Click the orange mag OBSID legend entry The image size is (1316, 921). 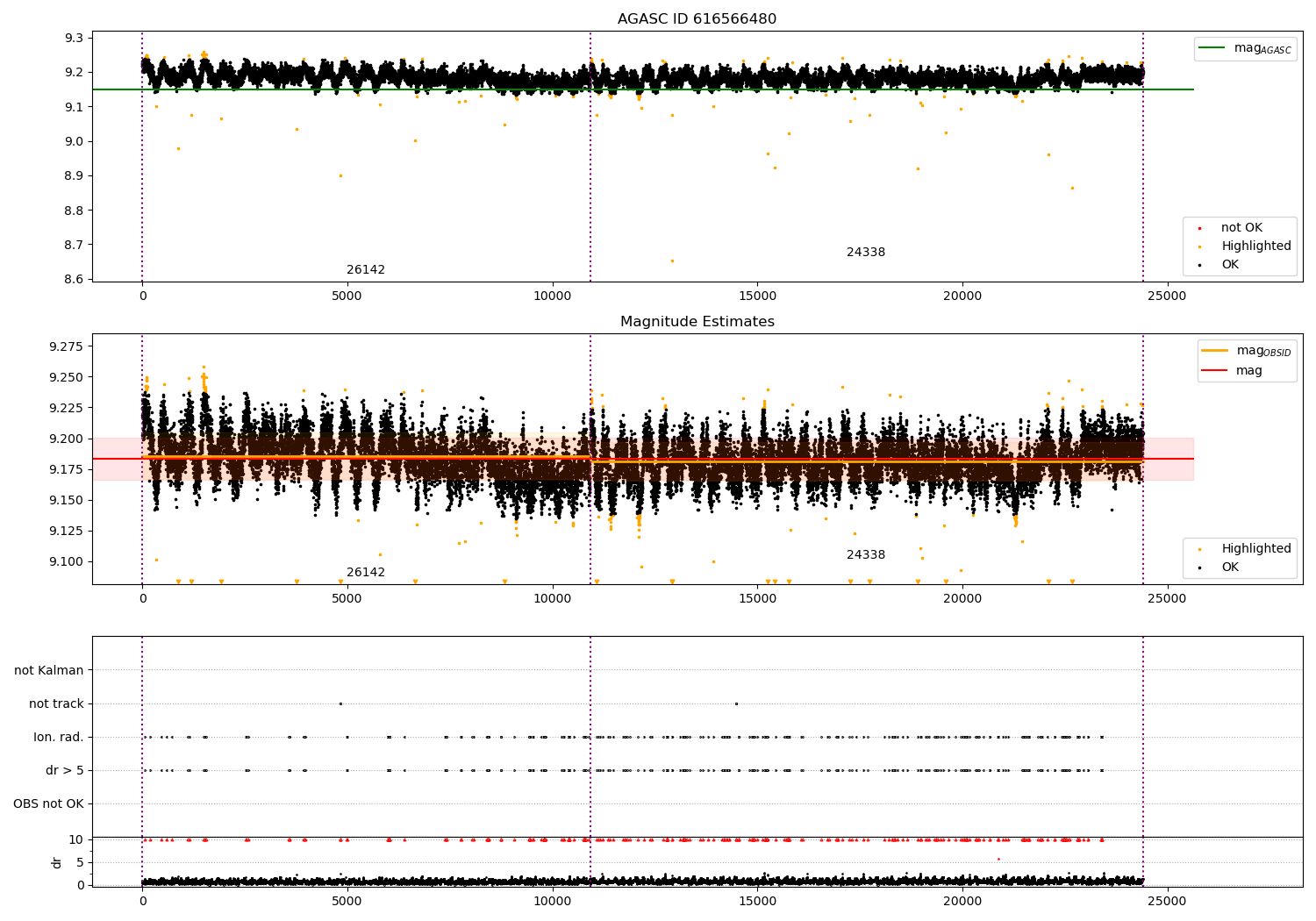coord(1247,351)
